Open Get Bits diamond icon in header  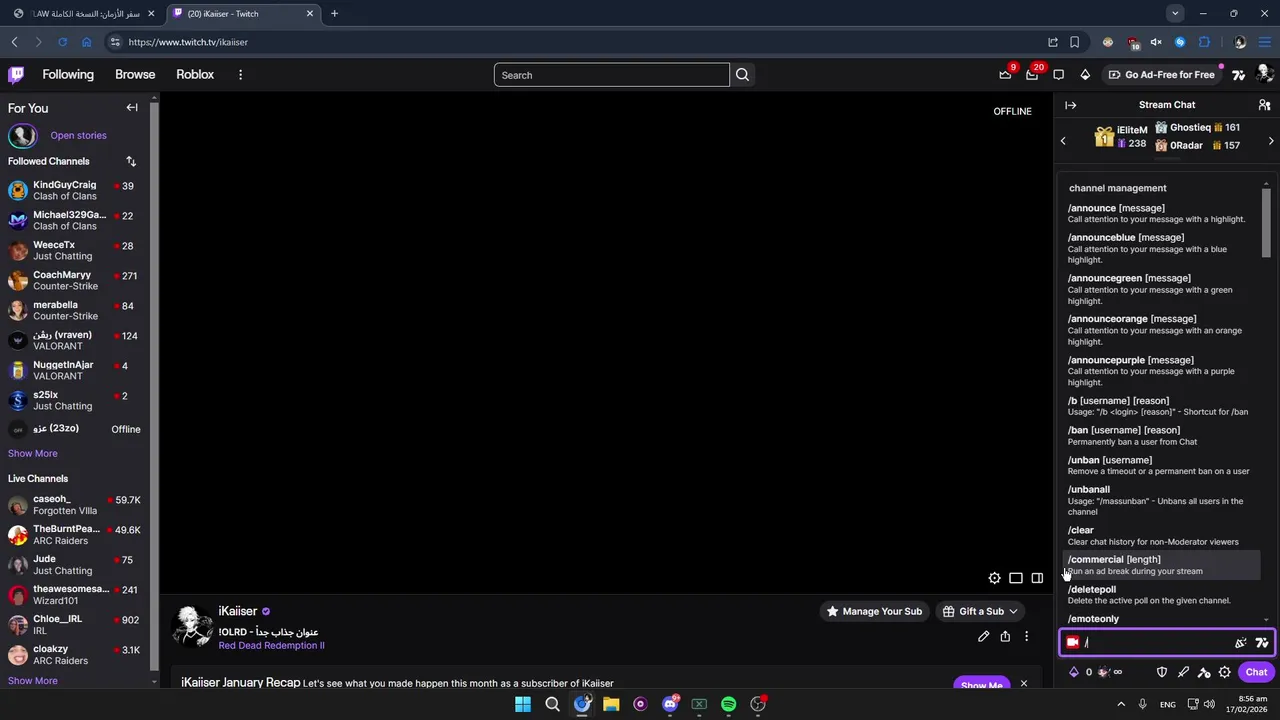(1085, 75)
